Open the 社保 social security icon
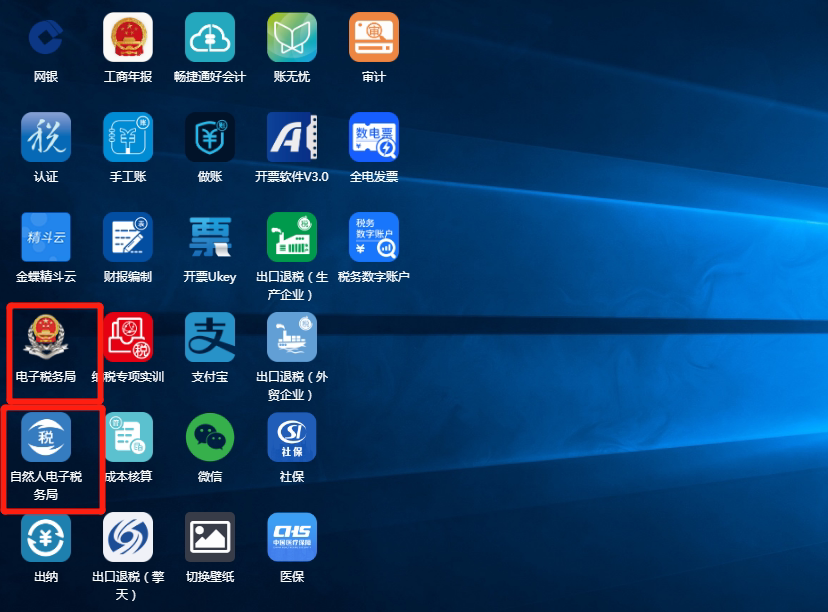 (291, 437)
